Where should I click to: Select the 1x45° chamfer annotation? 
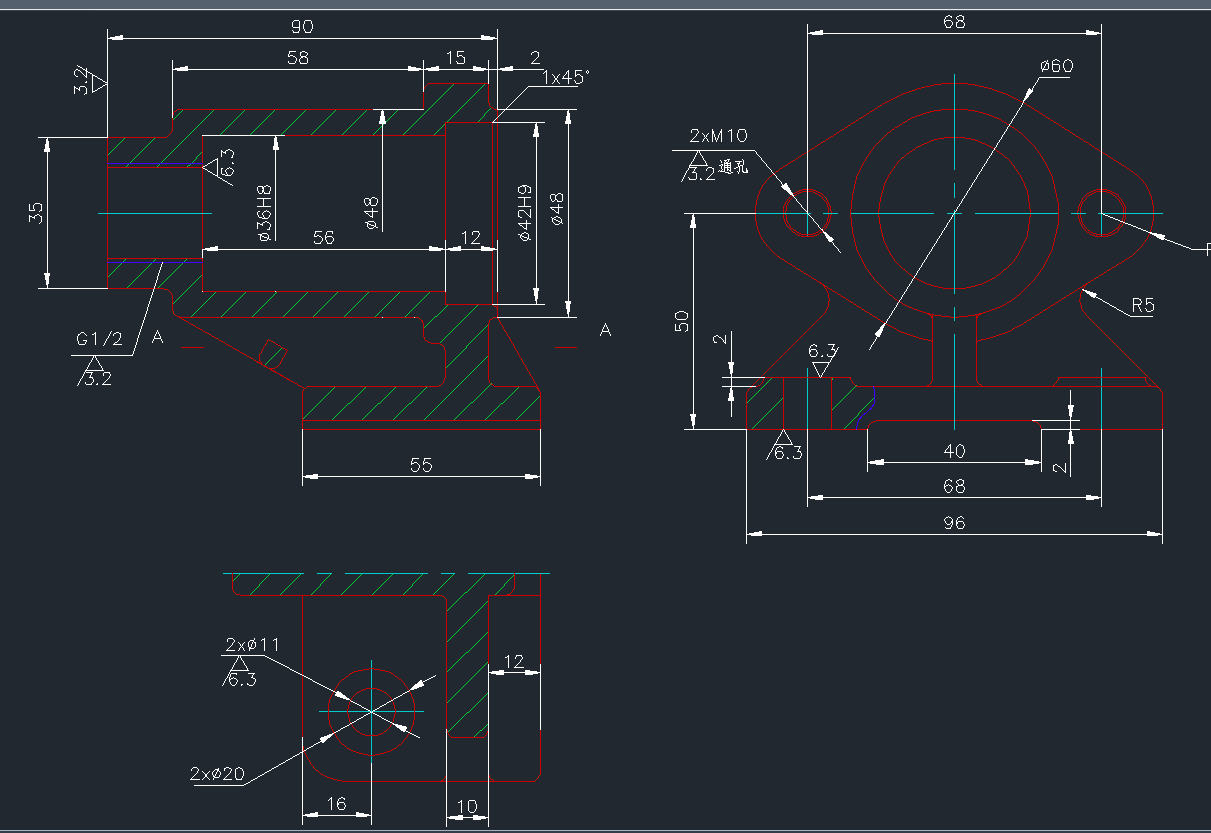click(x=565, y=77)
